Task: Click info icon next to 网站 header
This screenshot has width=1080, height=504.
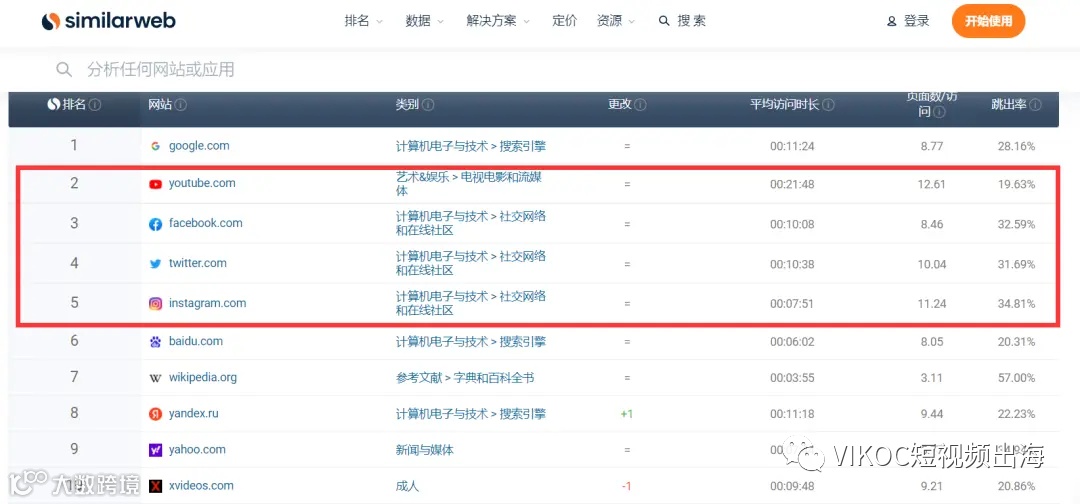Action: [180, 105]
